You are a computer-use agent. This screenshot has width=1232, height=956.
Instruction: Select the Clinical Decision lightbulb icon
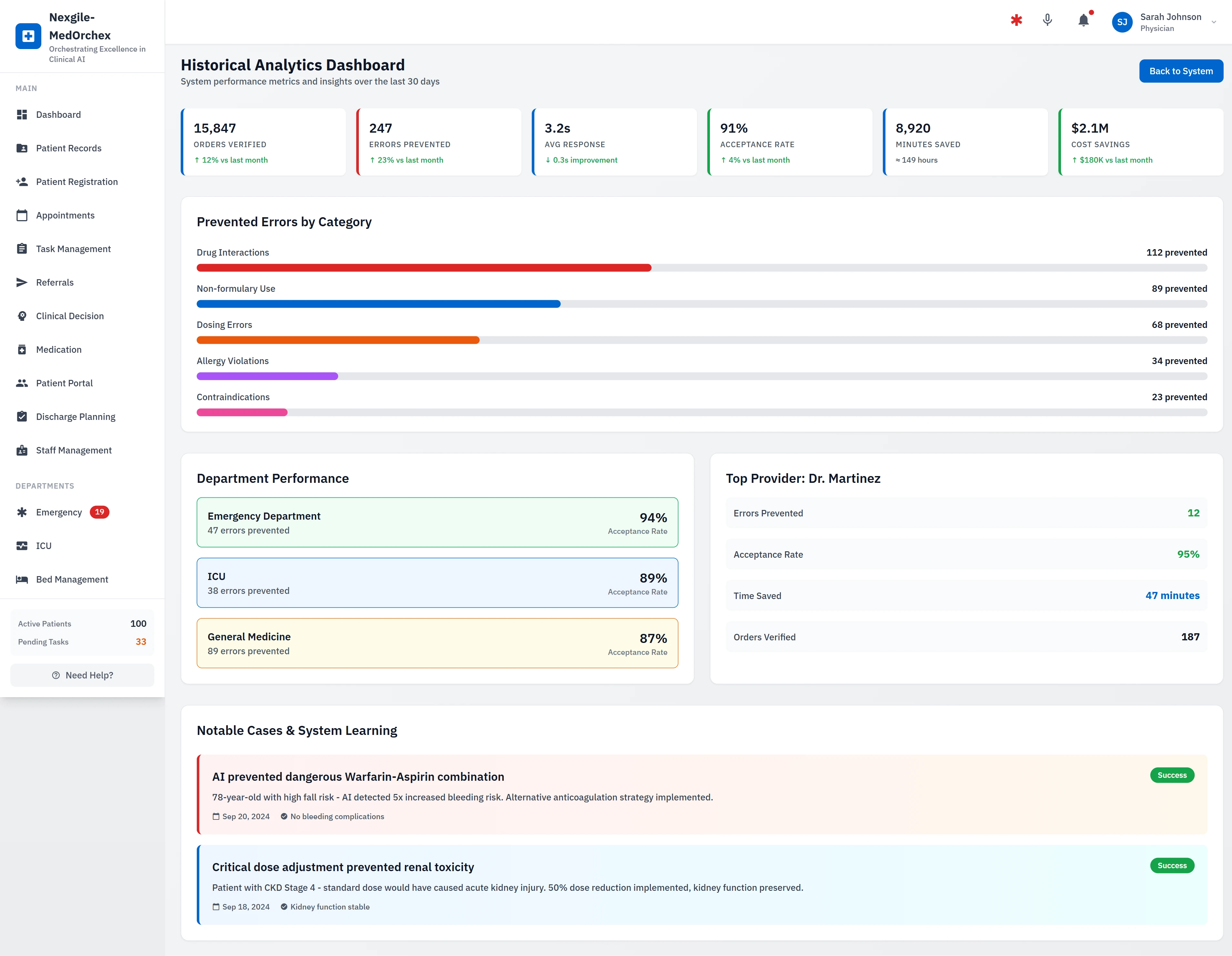coord(22,315)
